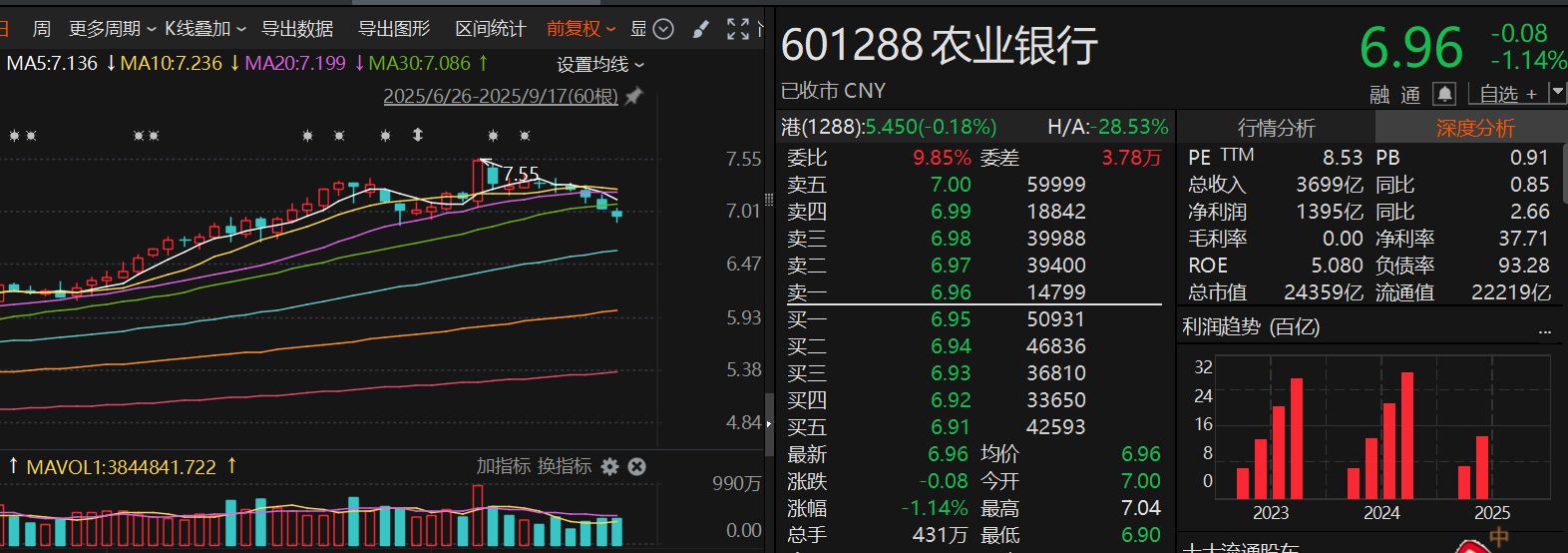
Task: Select 周 weekly period
Action: pos(42,29)
